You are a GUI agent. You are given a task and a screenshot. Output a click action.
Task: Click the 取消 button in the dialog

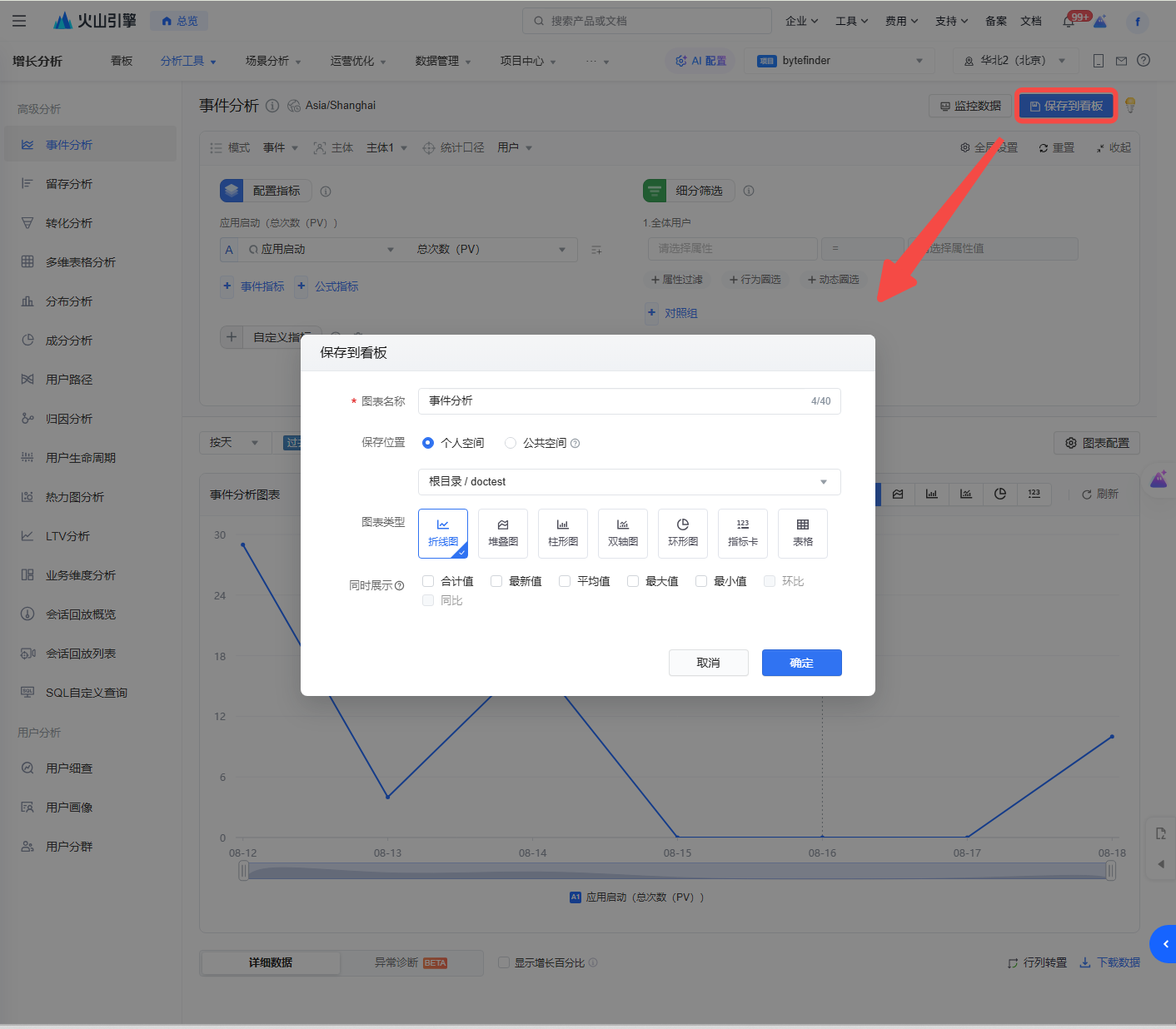tap(709, 663)
